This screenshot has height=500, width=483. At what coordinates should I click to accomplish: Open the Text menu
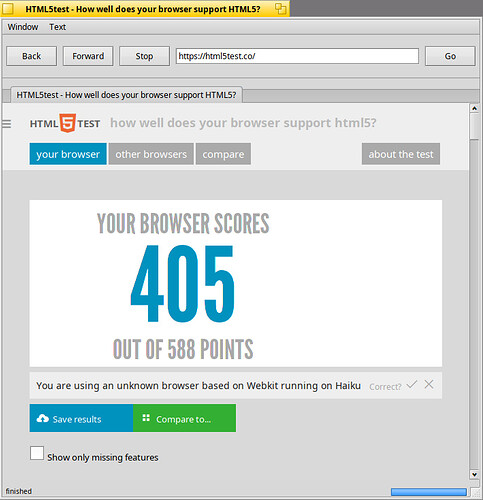point(57,27)
